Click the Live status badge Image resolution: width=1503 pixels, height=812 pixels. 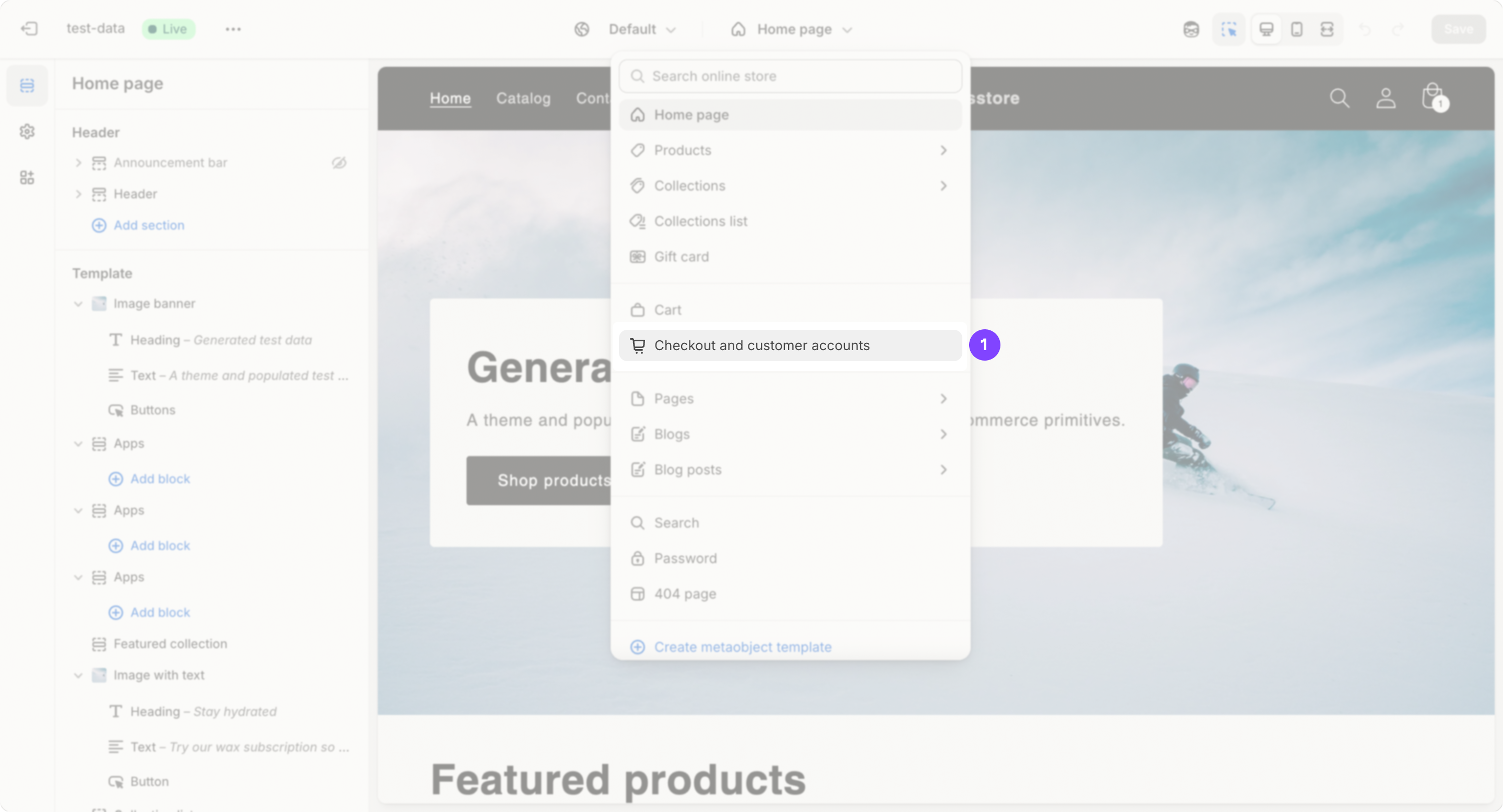[169, 29]
